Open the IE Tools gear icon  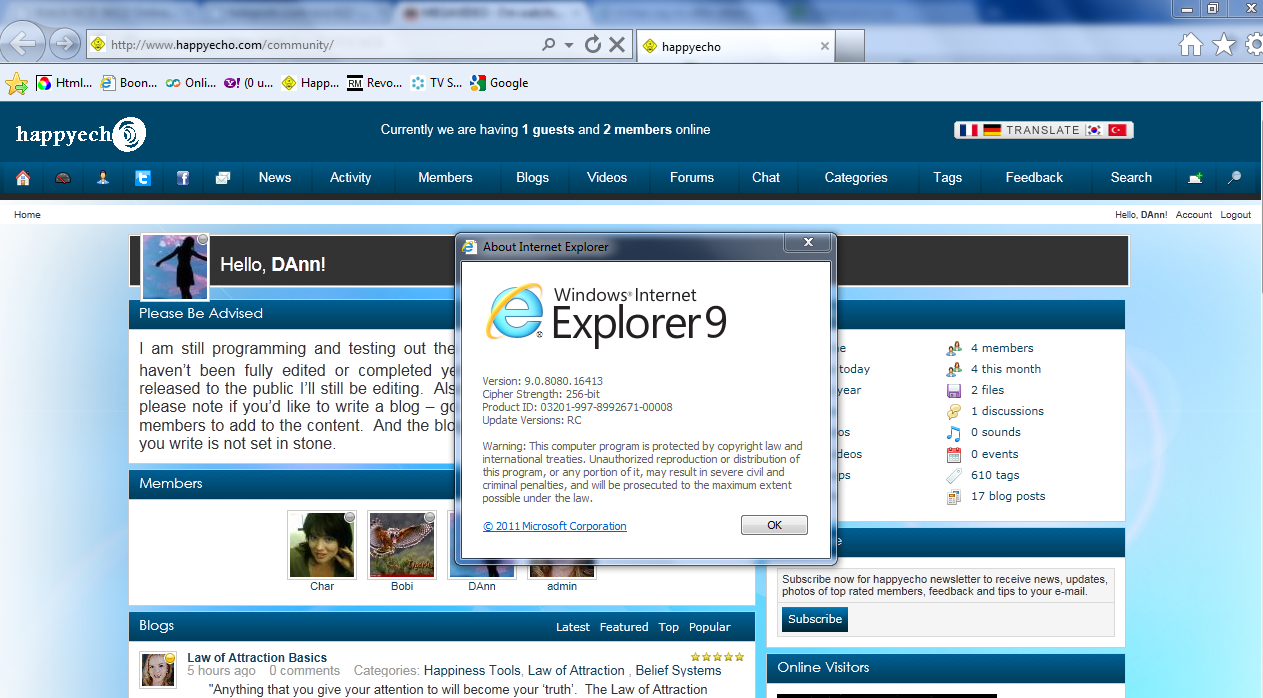(x=1255, y=45)
